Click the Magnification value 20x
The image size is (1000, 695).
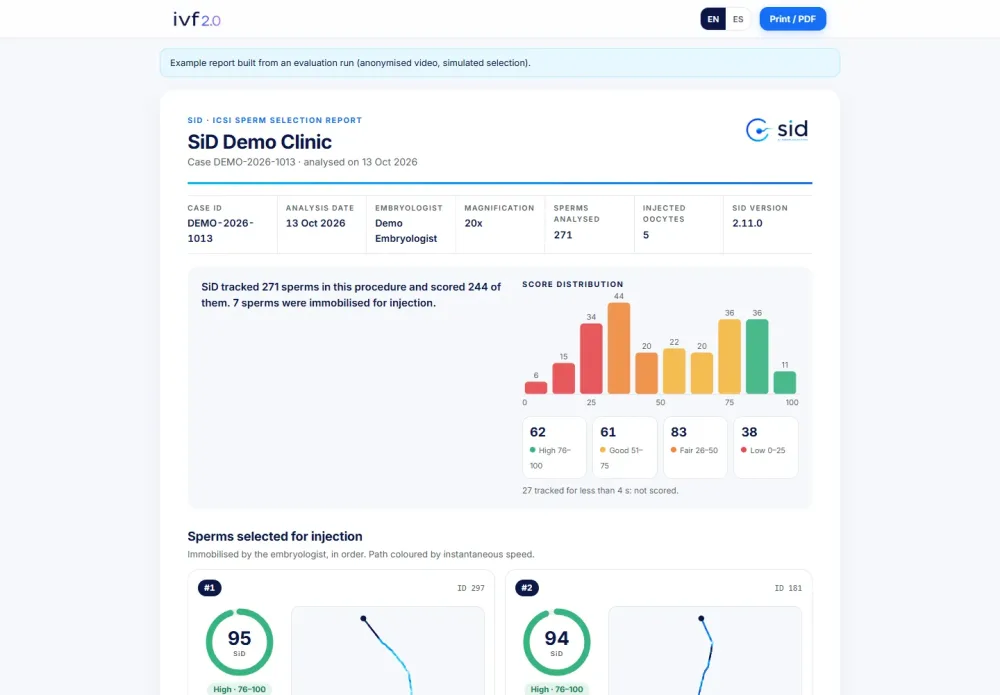coord(473,223)
